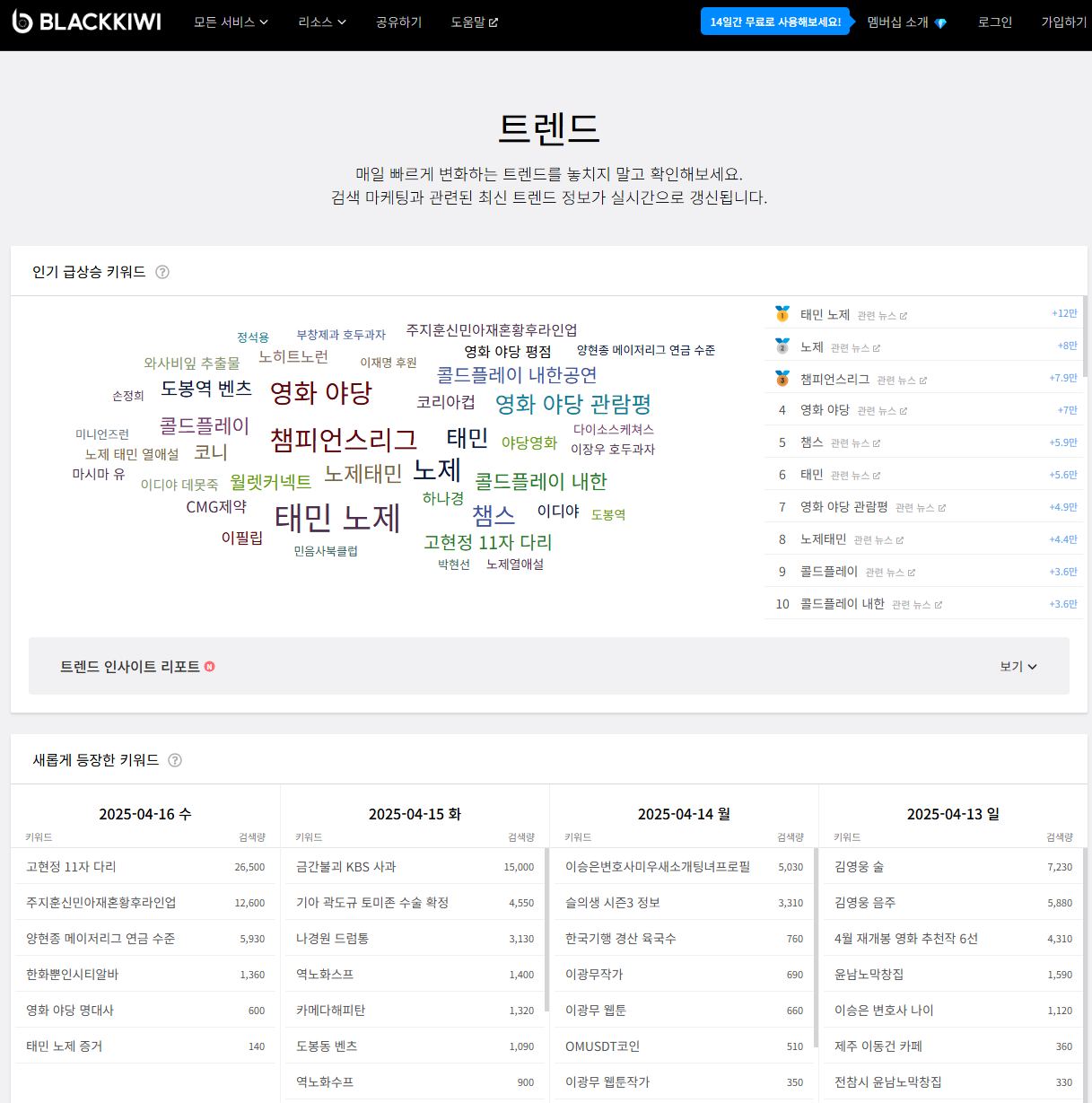Viewport: 1092px width, 1103px height.
Task: Click the silver medal icon next to 노제
Action: [781, 345]
